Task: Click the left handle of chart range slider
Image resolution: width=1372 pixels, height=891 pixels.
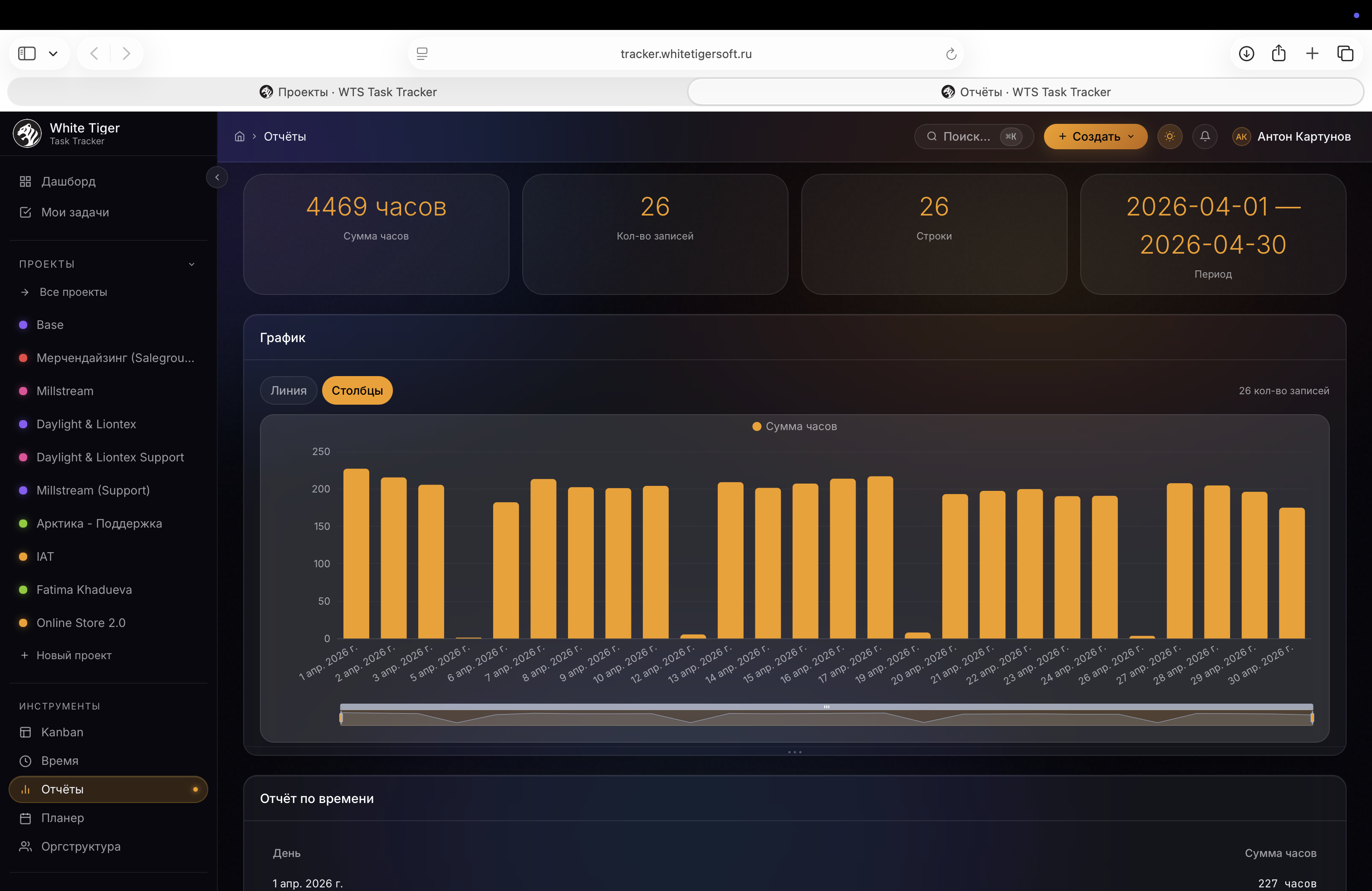Action: pyautogui.click(x=341, y=718)
